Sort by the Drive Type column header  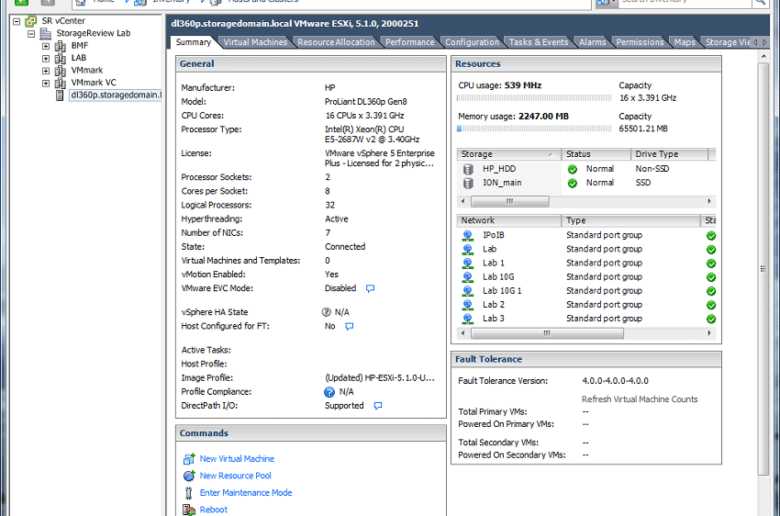(x=669, y=154)
